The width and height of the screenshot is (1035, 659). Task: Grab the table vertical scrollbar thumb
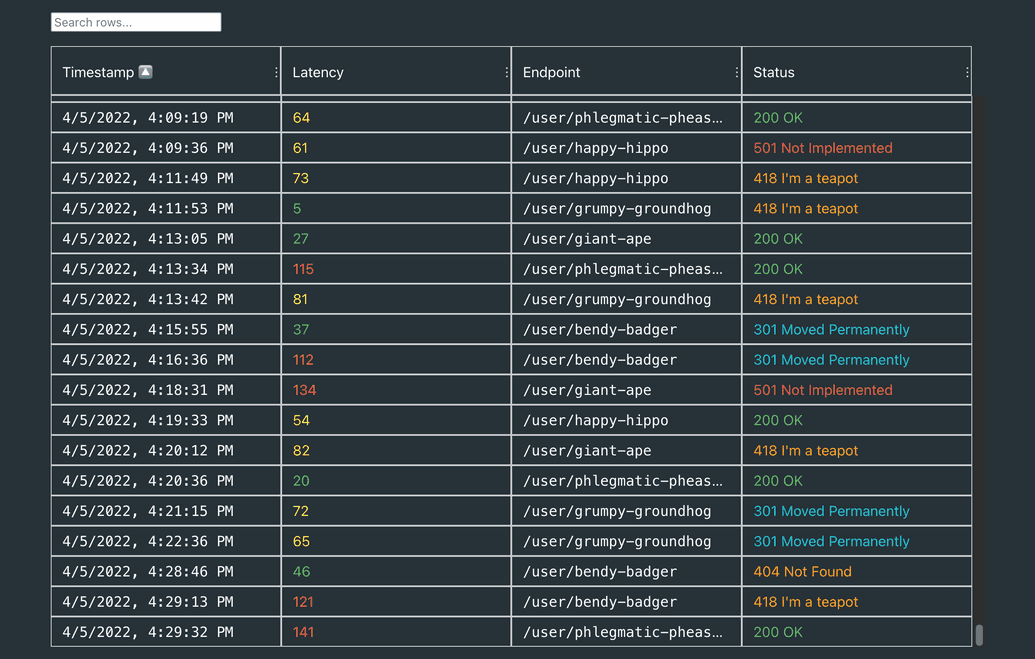click(x=979, y=635)
